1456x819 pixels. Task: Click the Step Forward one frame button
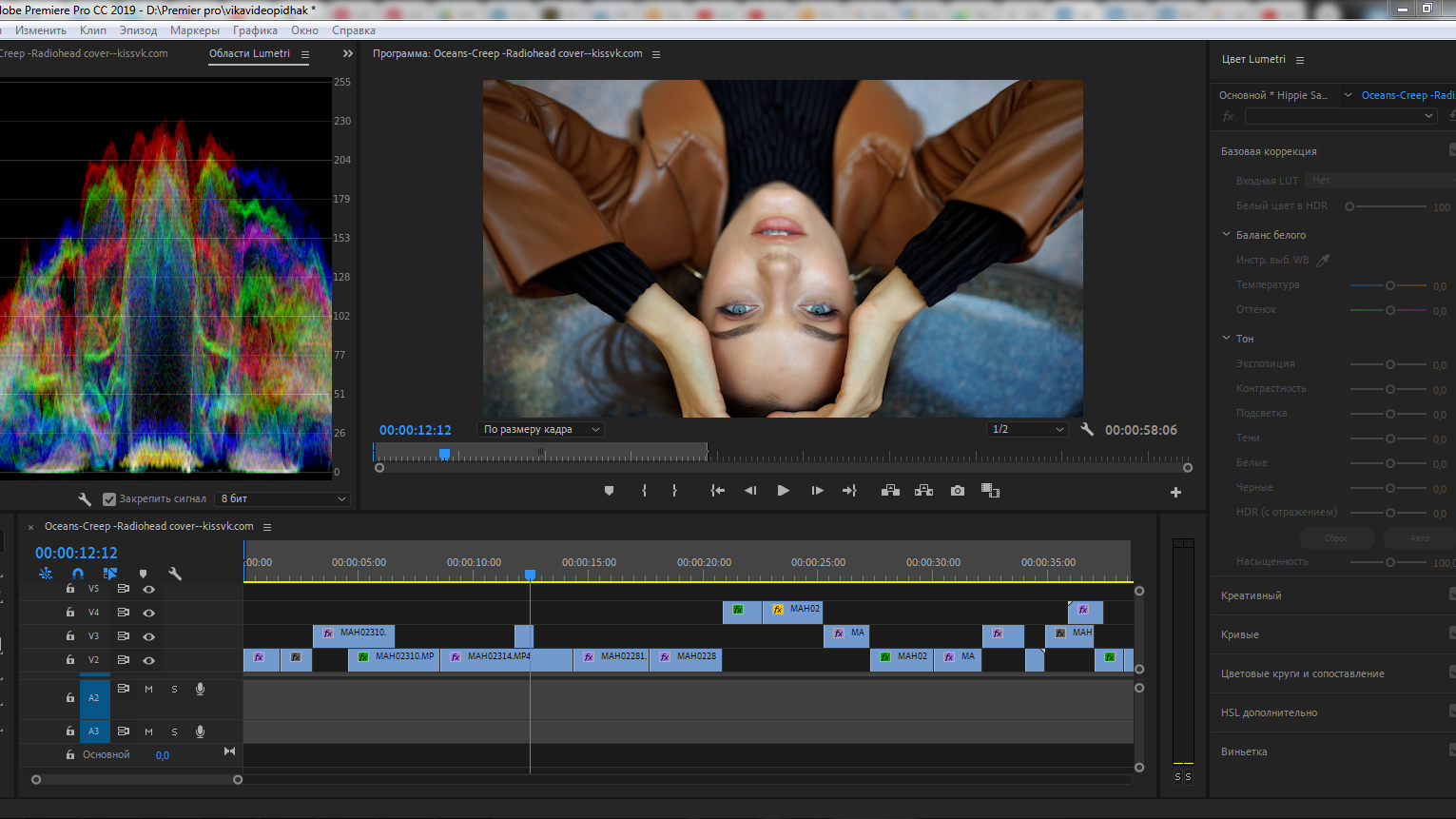(x=817, y=491)
